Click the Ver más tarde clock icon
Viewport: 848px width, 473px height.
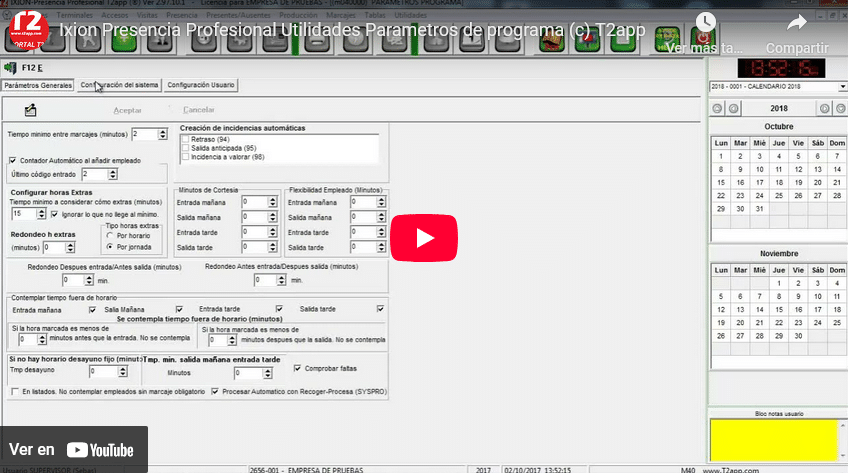705,23
